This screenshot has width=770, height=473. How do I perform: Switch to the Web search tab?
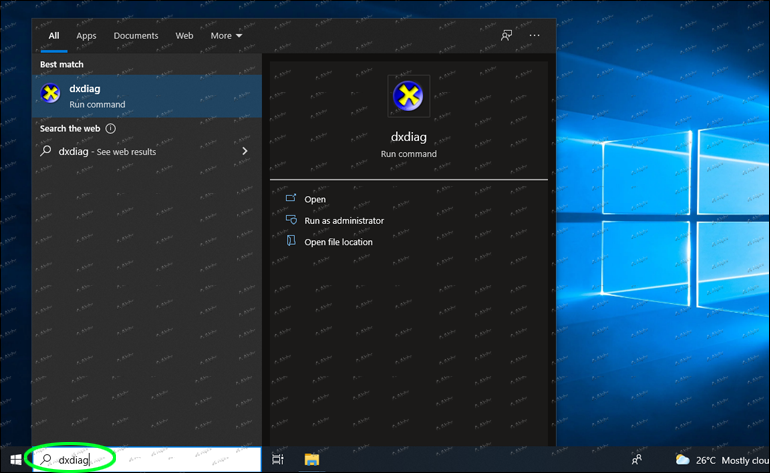184,36
